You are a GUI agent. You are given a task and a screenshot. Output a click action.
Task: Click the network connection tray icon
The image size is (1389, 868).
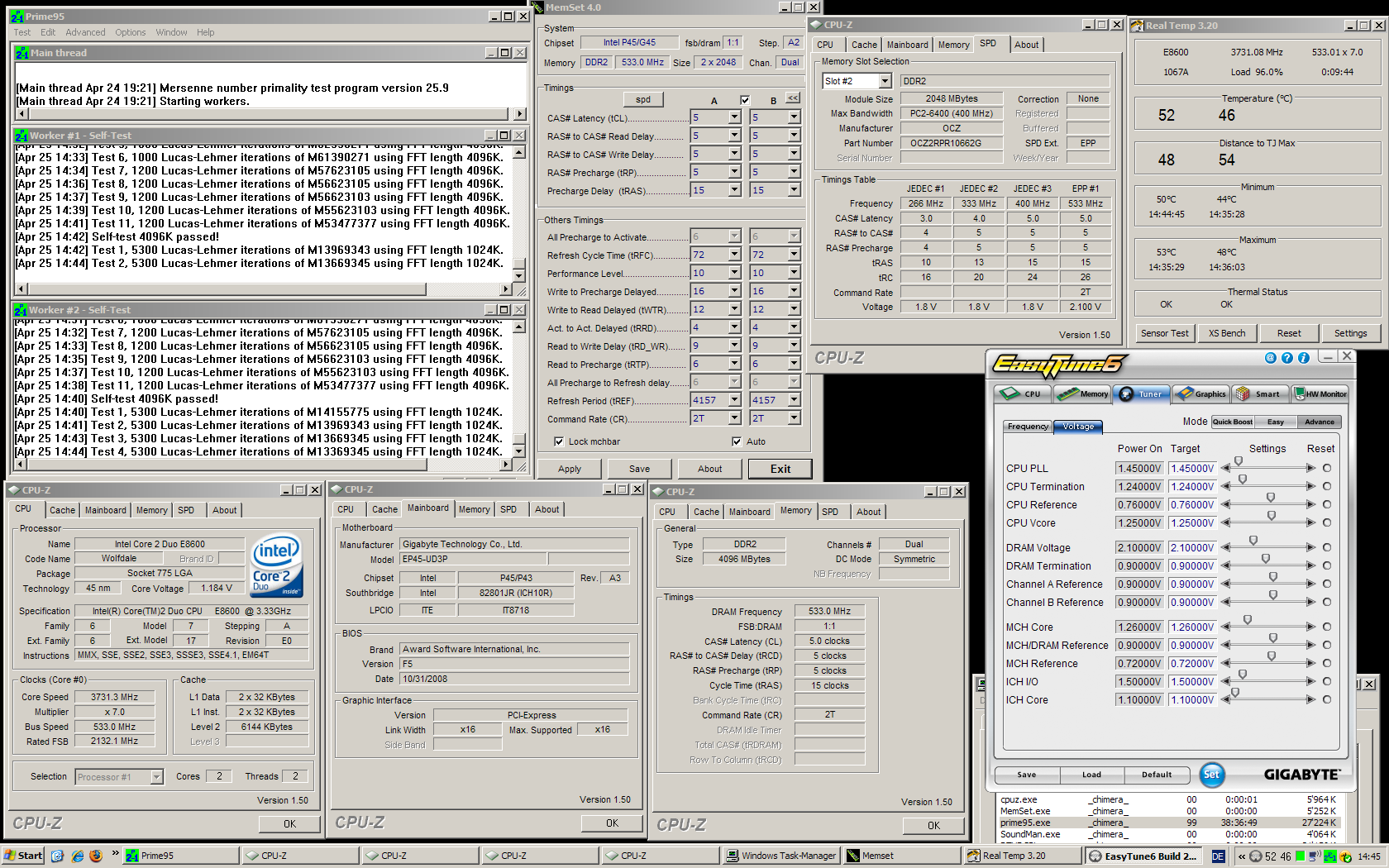(1315, 856)
